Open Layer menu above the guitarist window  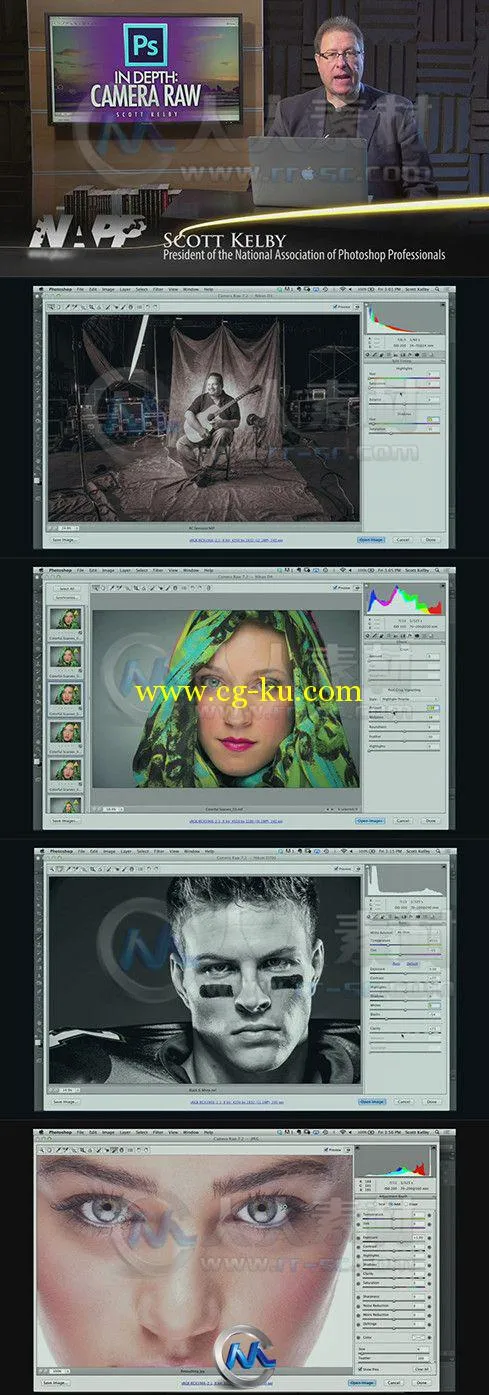[x=125, y=289]
